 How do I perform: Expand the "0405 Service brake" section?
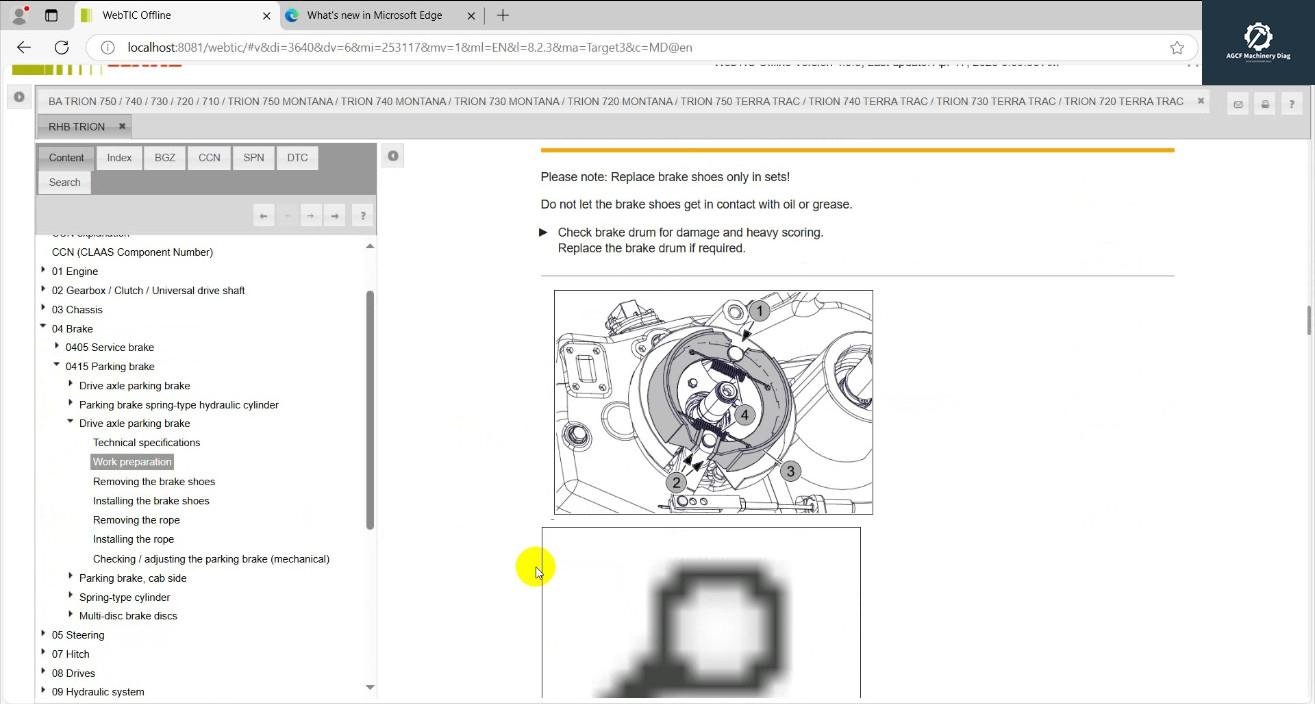(x=56, y=346)
